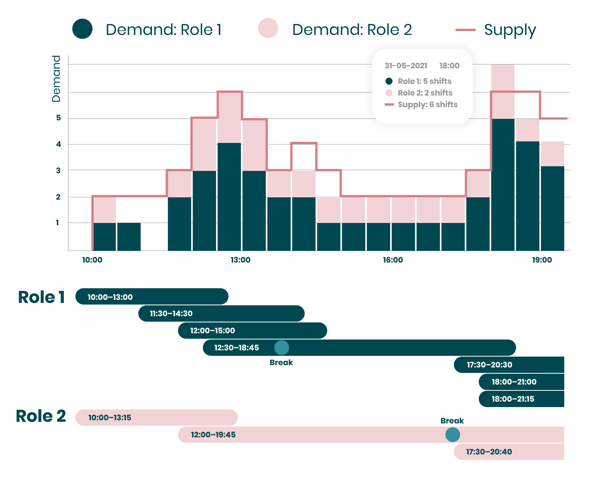The height and width of the screenshot is (484, 600).
Task: Click the 13:00 time axis label
Action: tap(240, 260)
